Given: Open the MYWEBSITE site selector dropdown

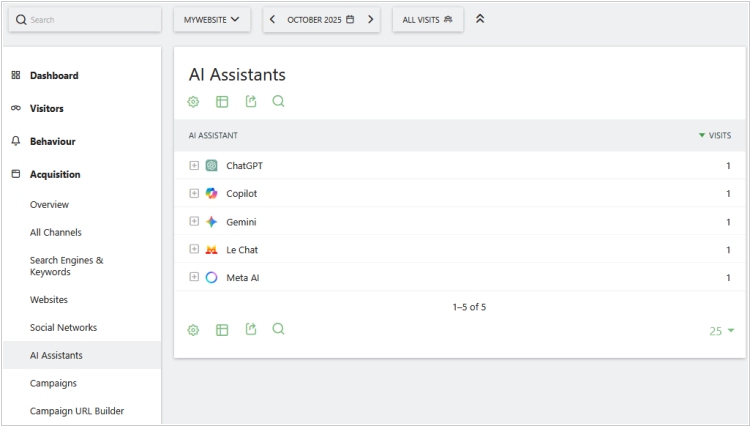Looking at the screenshot, I should [x=211, y=19].
